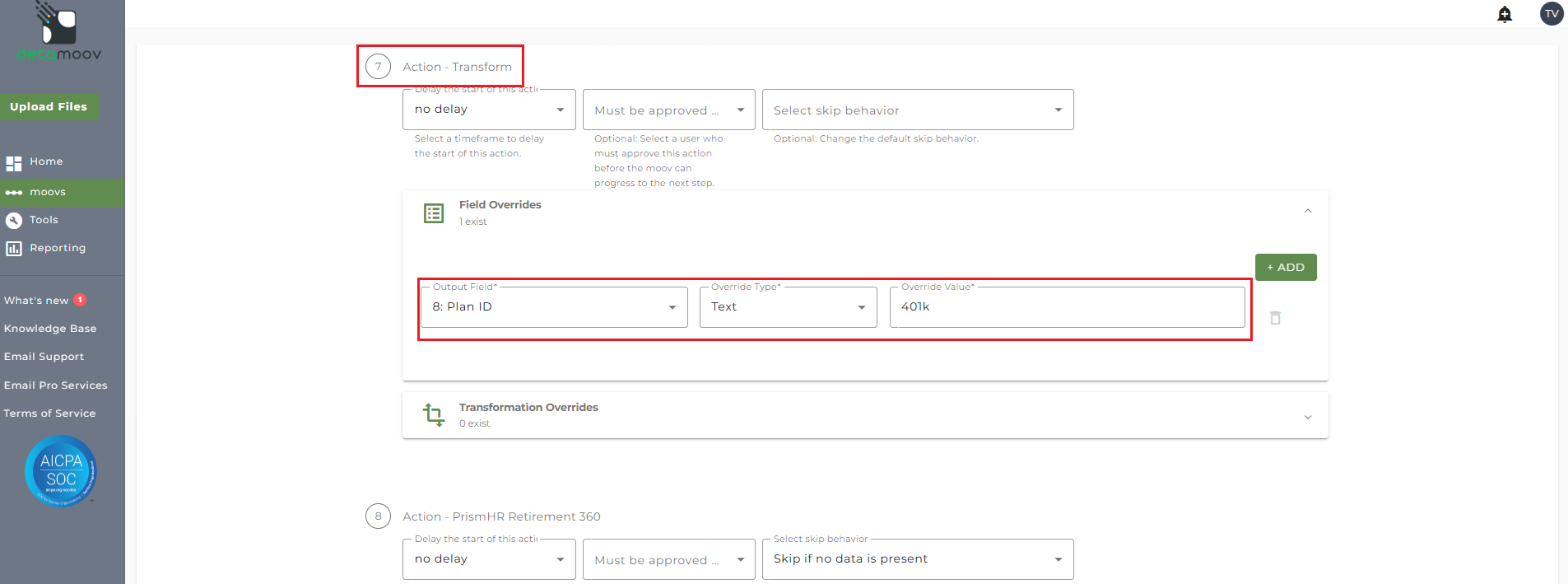
Task: Expand the Transformation Overrides panel
Action: pyautogui.click(x=1308, y=417)
